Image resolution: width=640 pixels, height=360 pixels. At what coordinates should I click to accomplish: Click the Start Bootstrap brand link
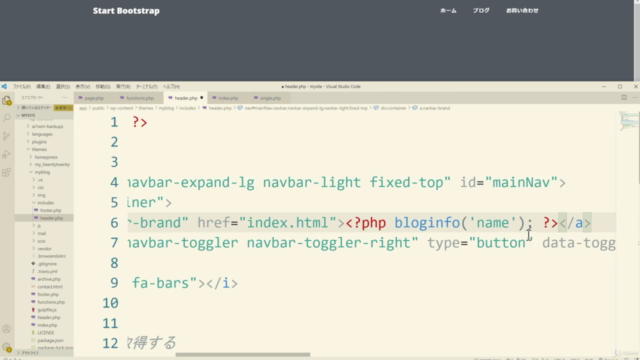pyautogui.click(x=126, y=11)
